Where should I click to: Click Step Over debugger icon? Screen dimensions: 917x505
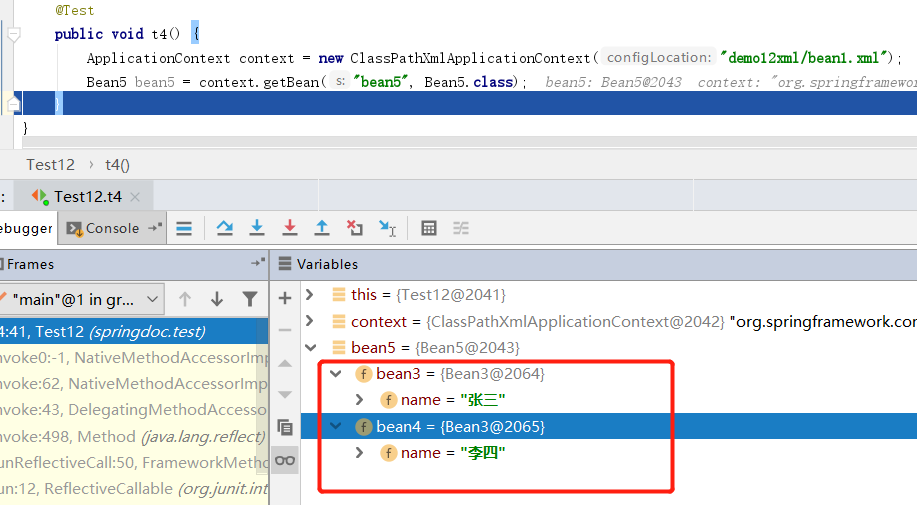pos(225,228)
